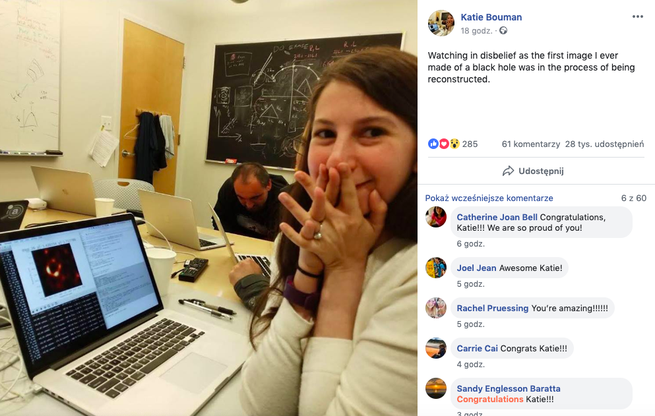Open the three-dot post options menu

(x=637, y=17)
